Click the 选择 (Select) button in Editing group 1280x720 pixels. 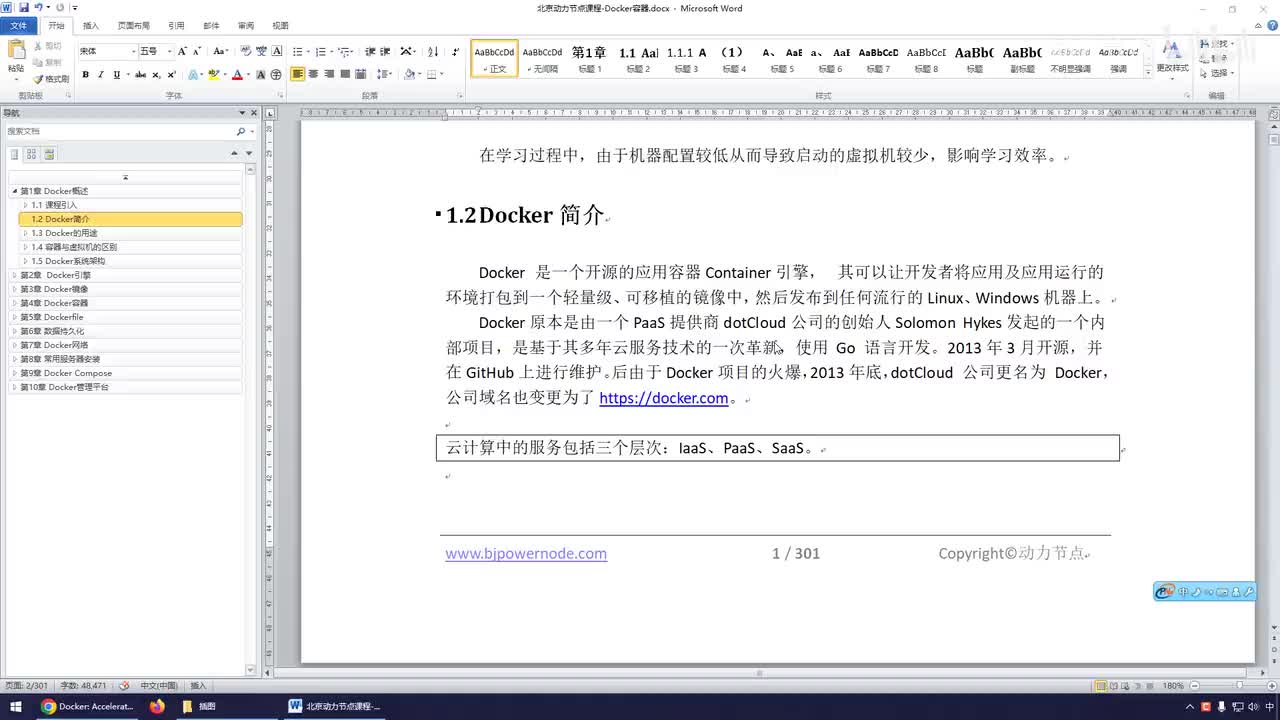click(x=1217, y=73)
